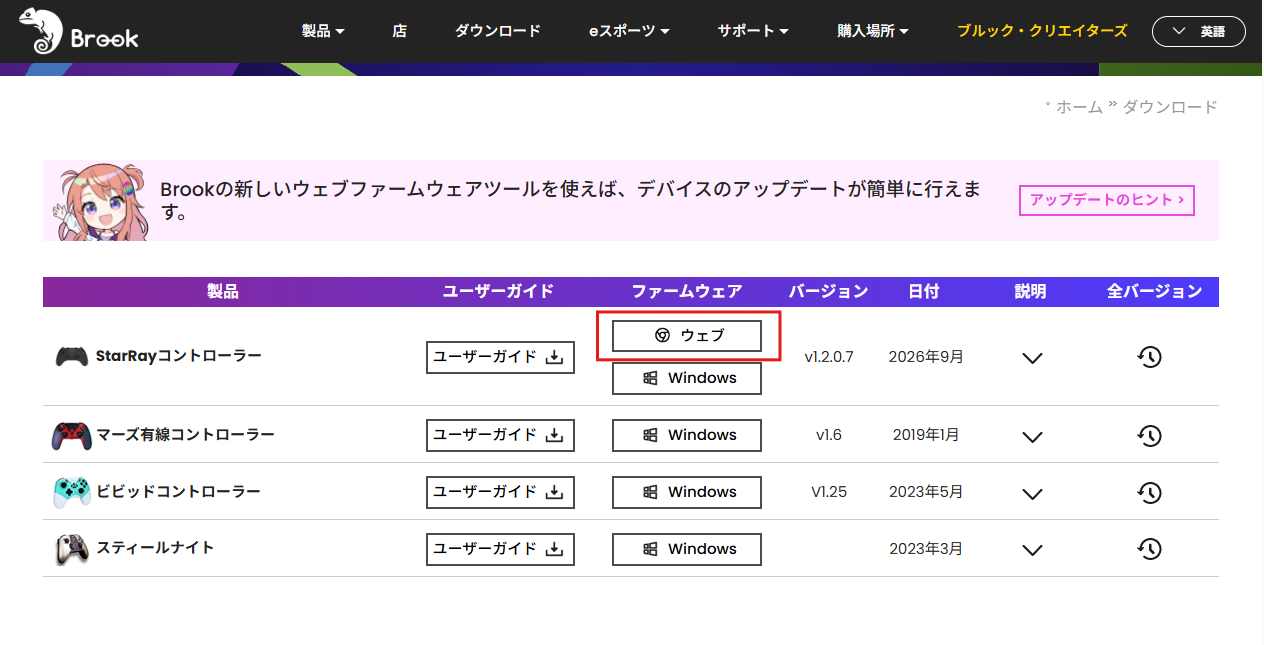The height and width of the screenshot is (645, 1264).
Task: Click version V1.25 text
Action: coord(829,492)
